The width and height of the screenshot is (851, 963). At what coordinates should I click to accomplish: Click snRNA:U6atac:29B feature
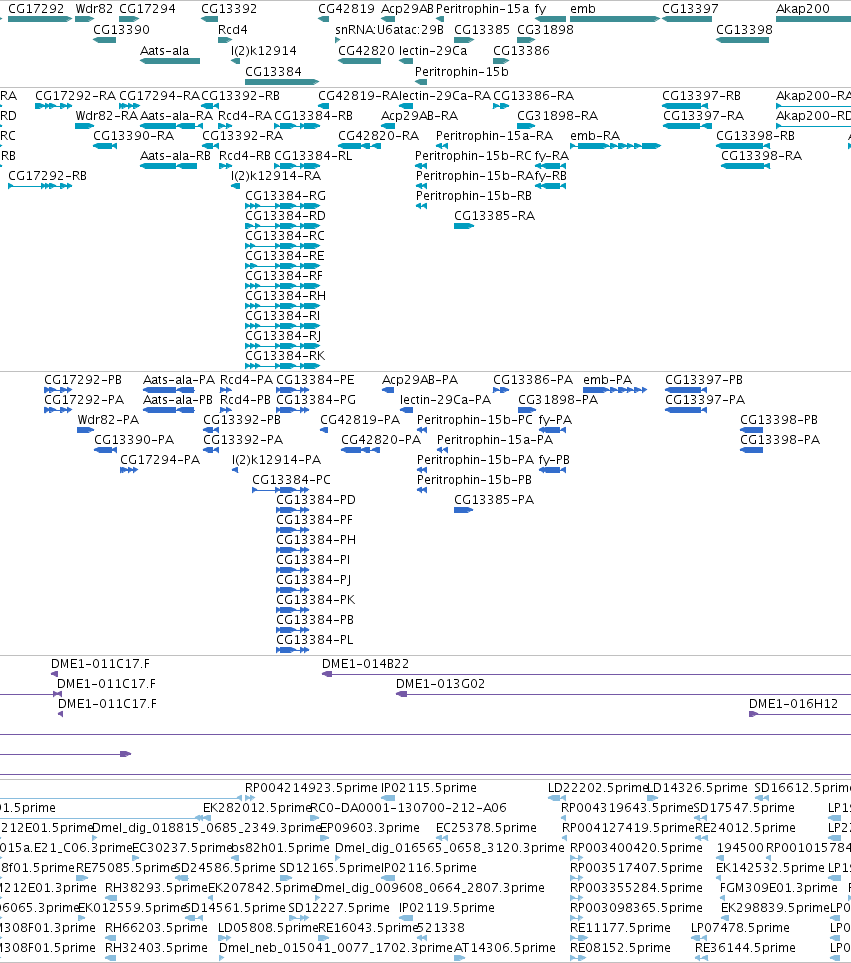(338, 40)
